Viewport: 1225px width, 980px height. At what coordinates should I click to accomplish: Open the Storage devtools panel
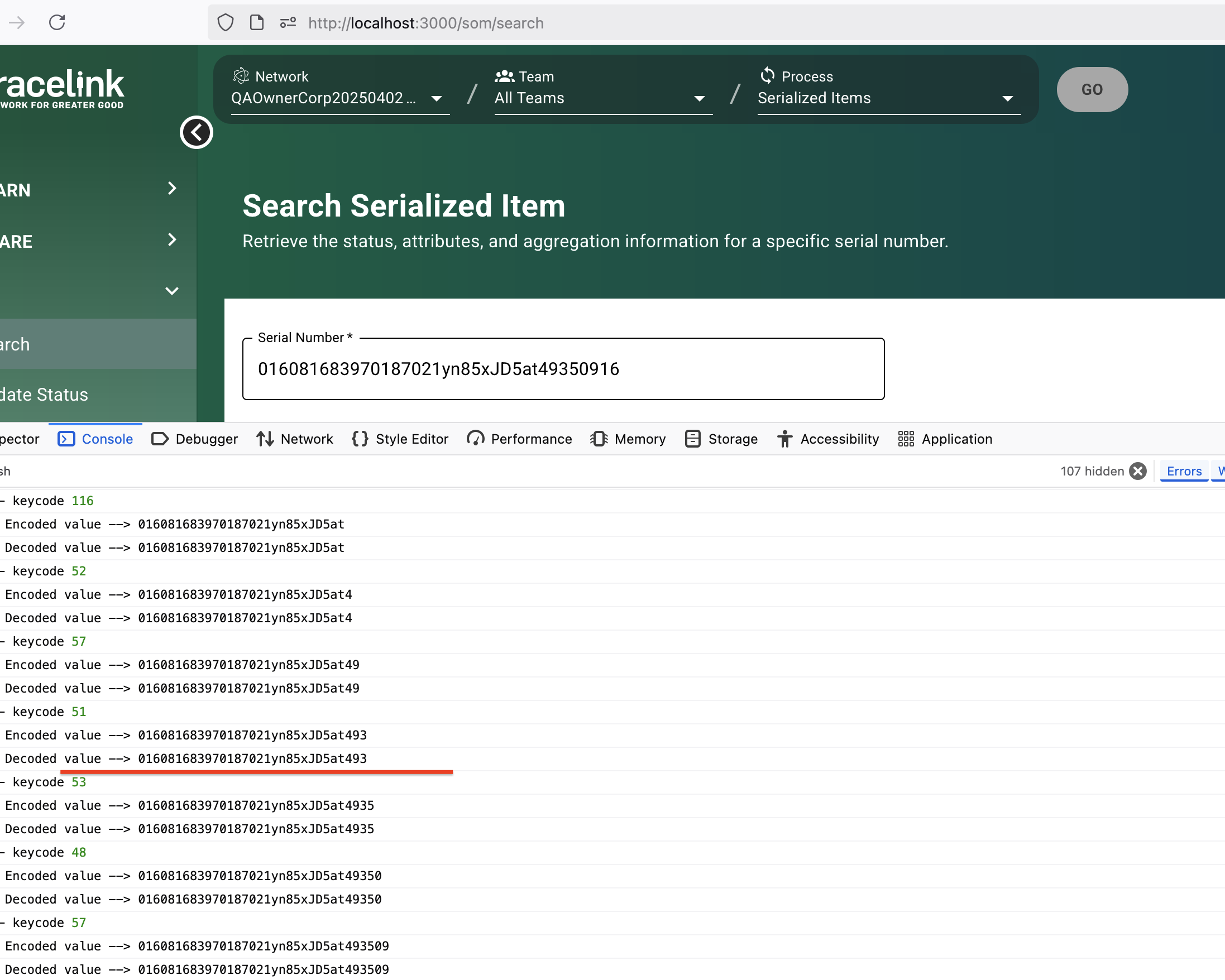point(721,439)
